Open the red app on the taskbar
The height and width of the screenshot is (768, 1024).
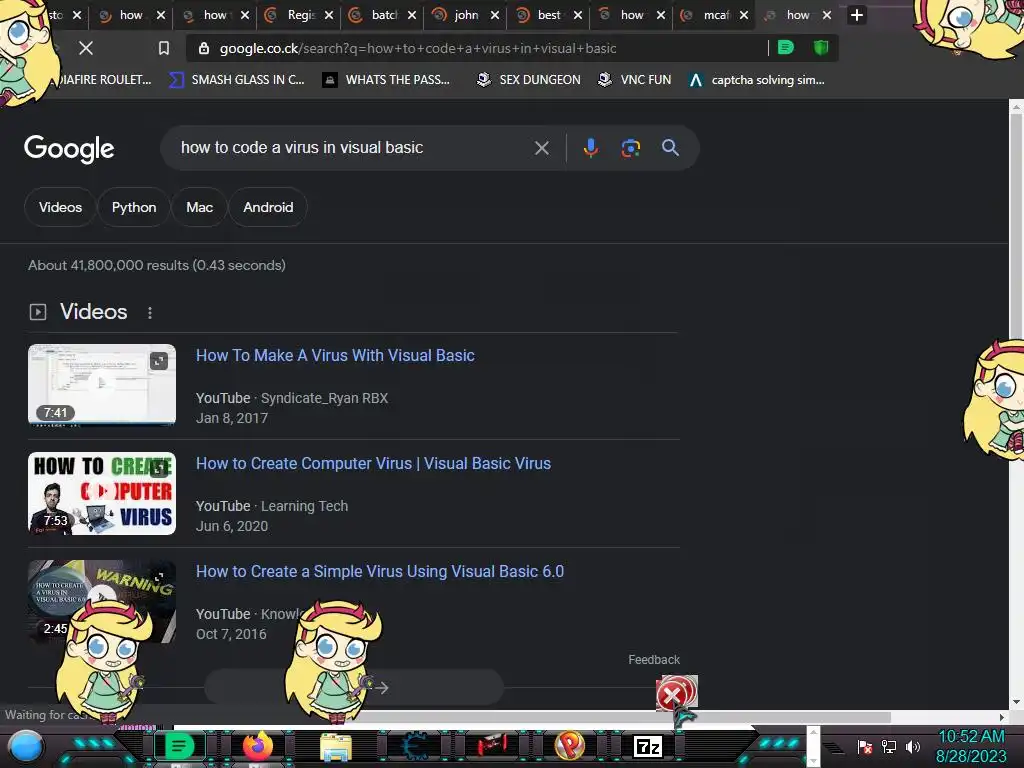coord(492,746)
